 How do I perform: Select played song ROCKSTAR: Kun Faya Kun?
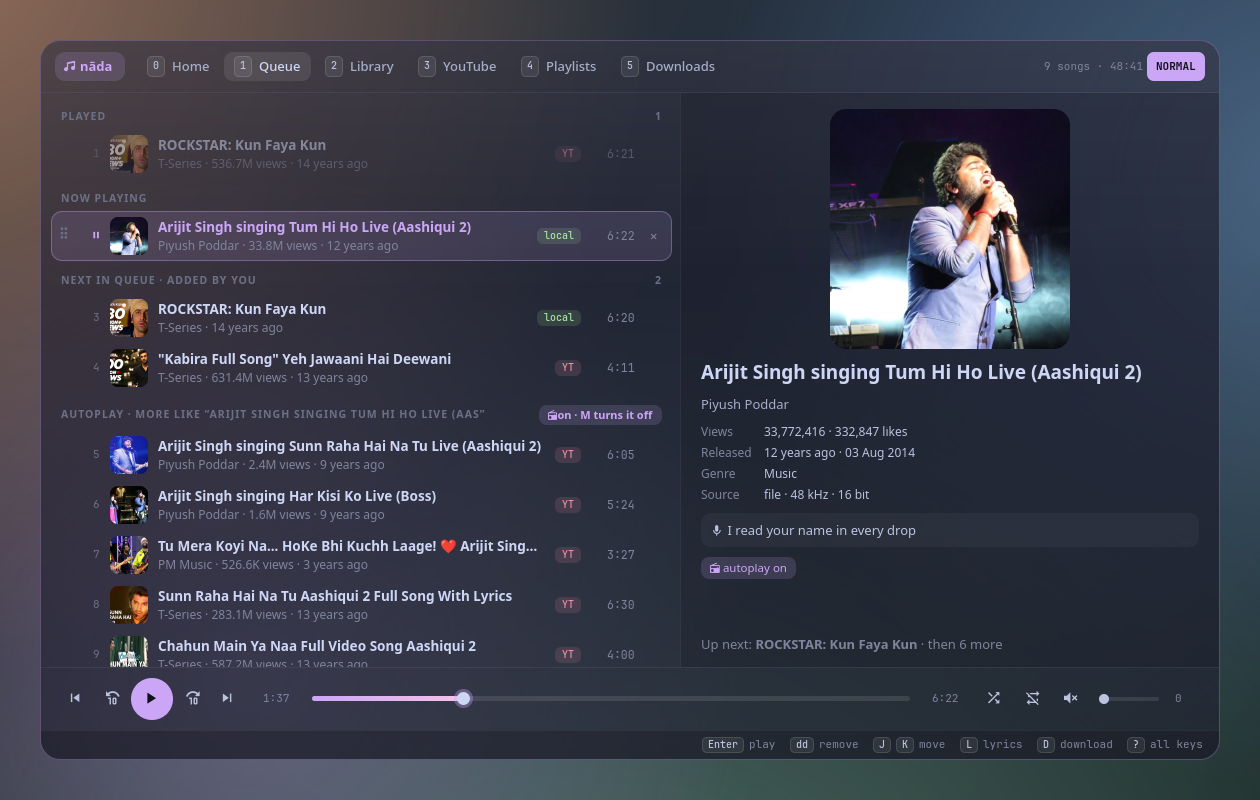(361, 154)
